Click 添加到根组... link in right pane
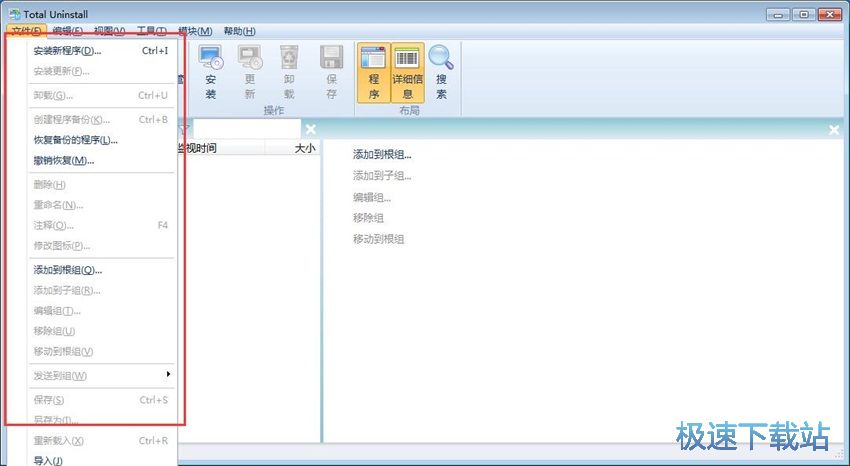Screen dimensions: 850x466 coord(382,155)
